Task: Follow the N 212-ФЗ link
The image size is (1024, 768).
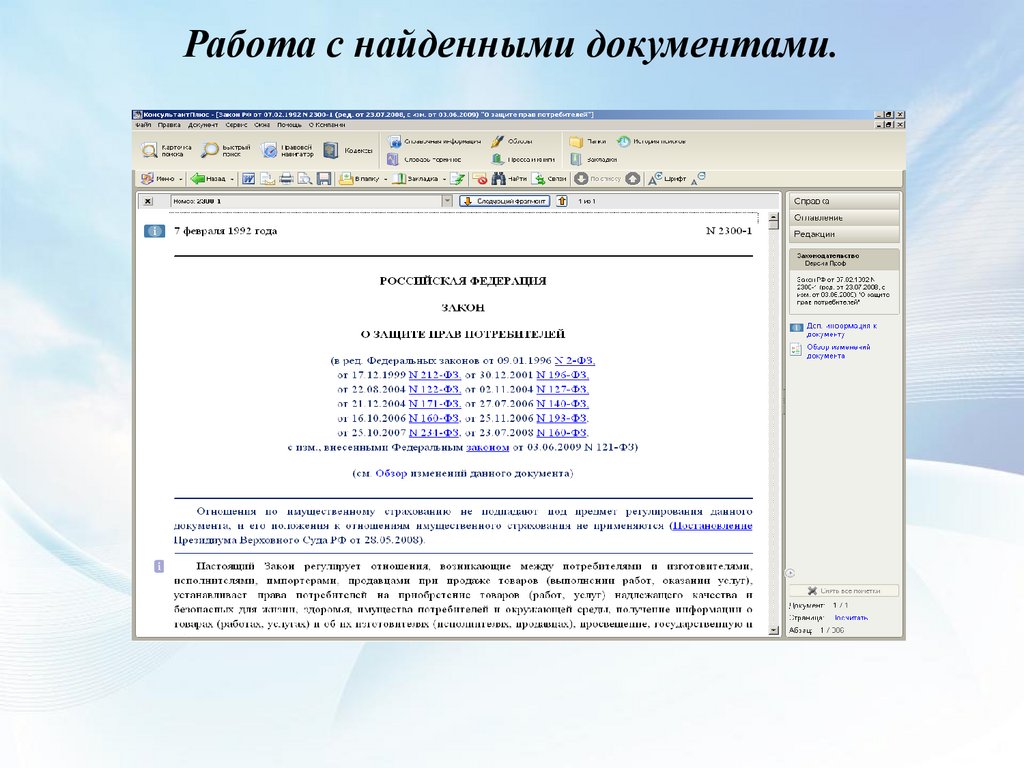Action: coord(434,375)
